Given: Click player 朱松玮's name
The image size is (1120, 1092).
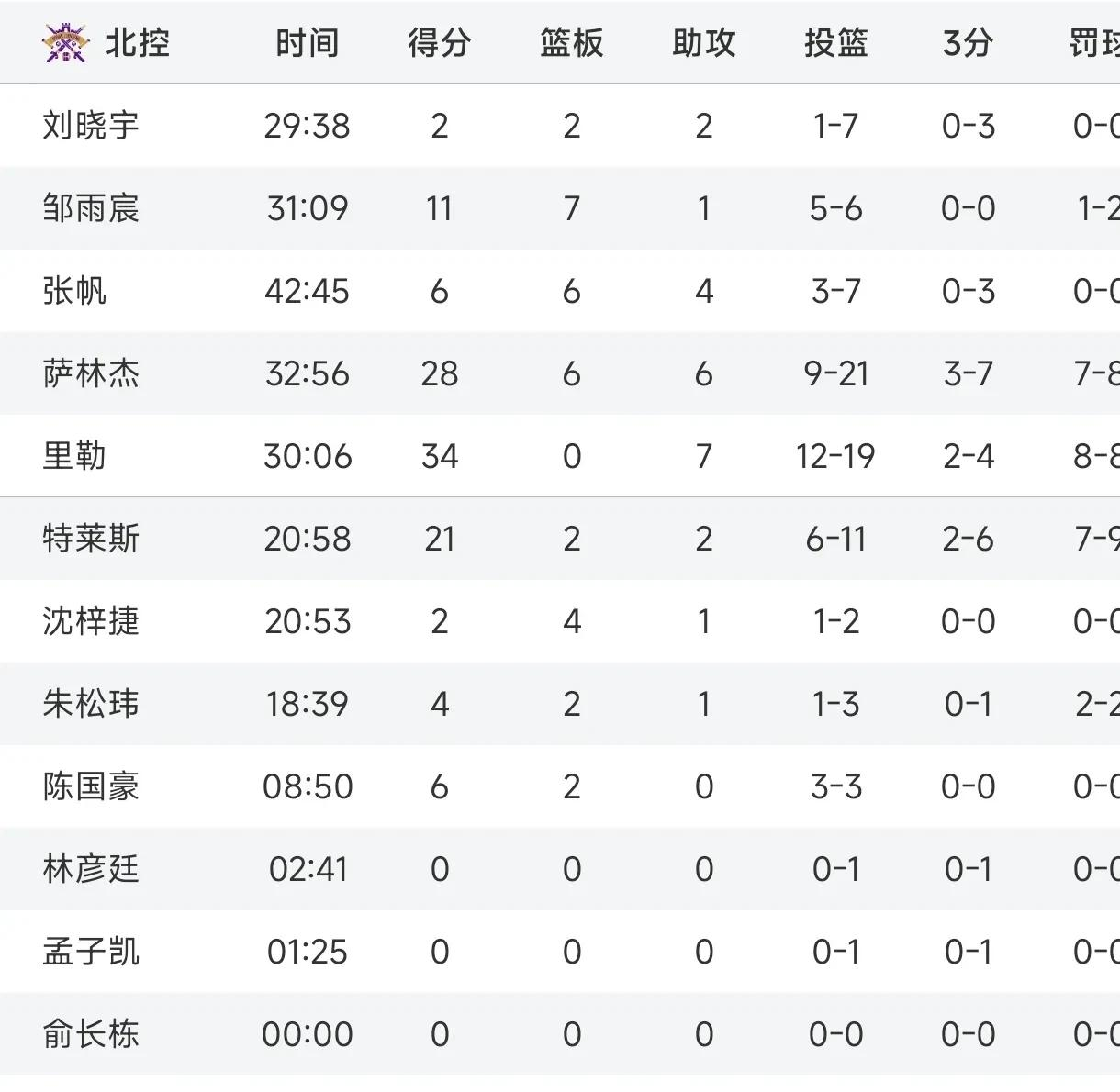Looking at the screenshot, I should coord(91,704).
